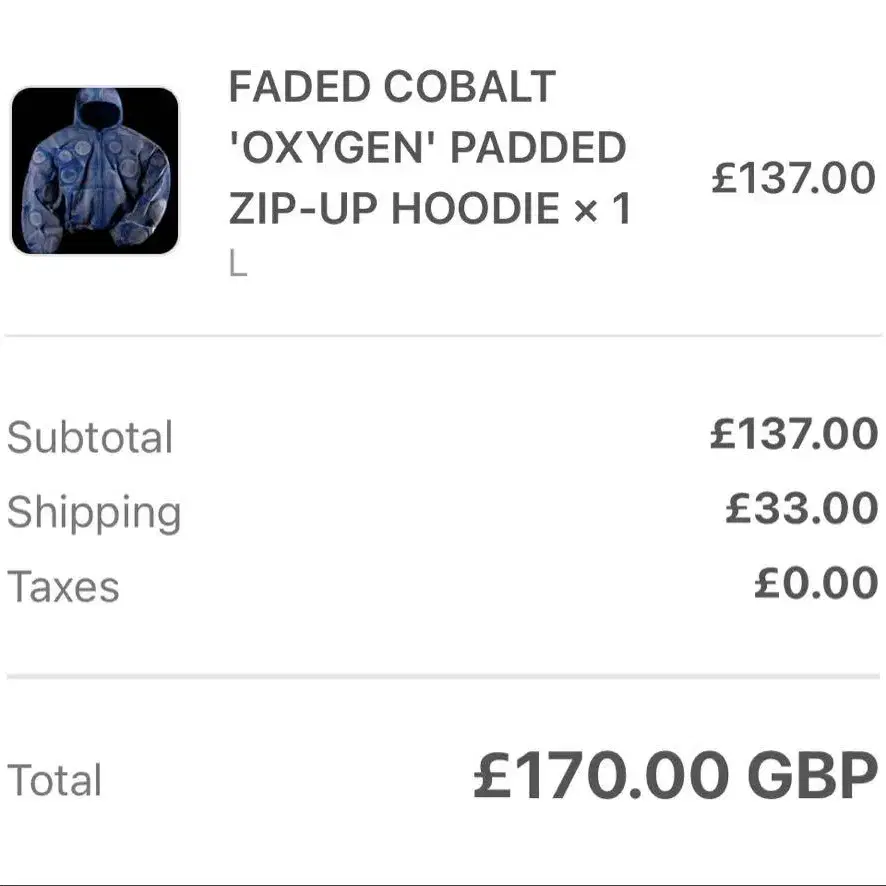Open the blue hoodie product thumbnail
886x886 pixels.
click(95, 171)
